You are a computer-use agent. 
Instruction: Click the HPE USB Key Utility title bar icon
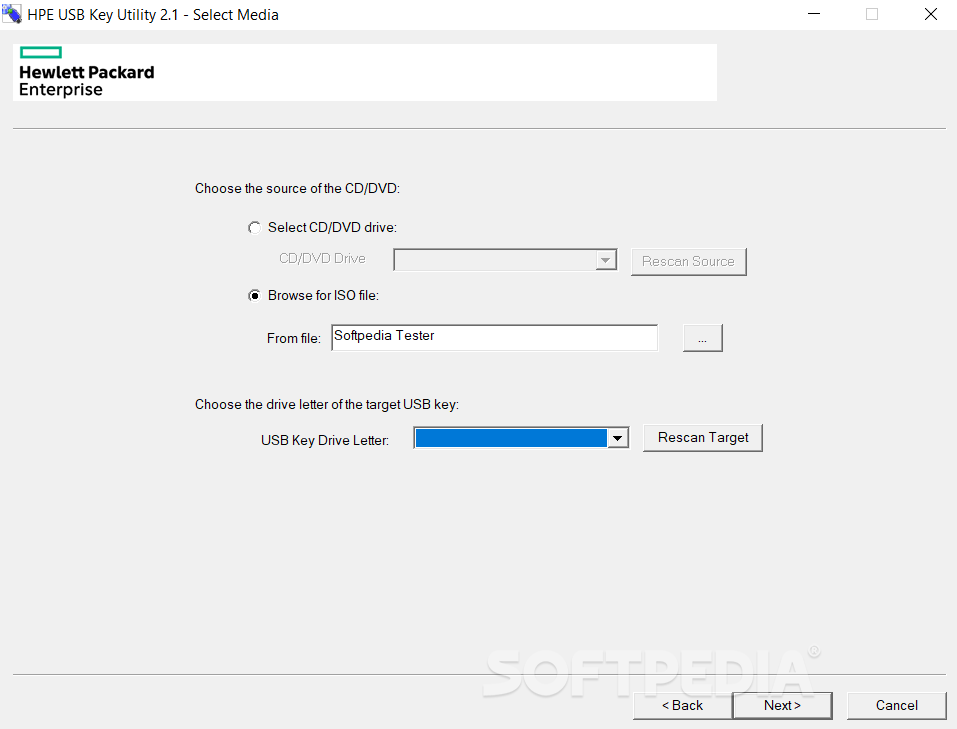point(12,14)
